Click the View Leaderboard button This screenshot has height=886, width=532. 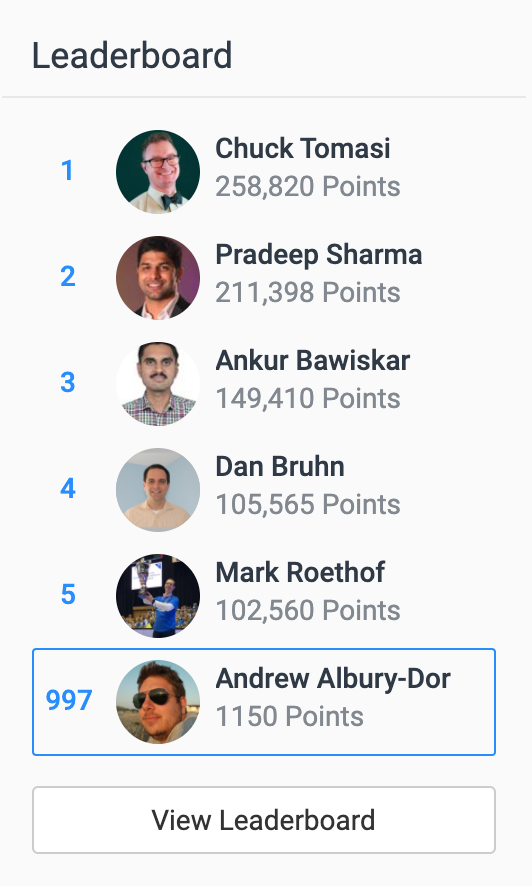coord(264,820)
